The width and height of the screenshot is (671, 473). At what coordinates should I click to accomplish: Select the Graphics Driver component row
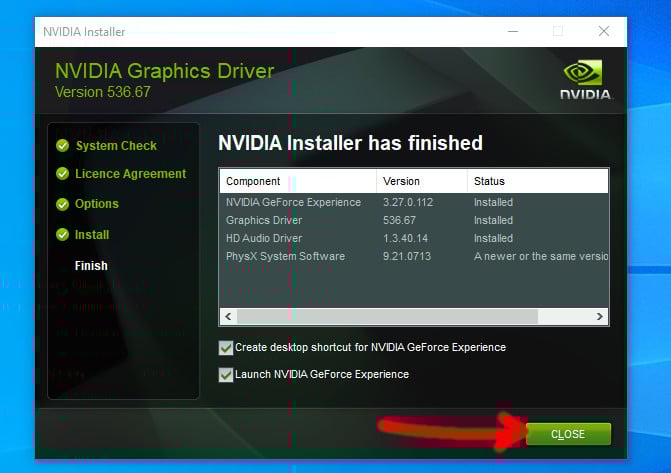coord(414,220)
